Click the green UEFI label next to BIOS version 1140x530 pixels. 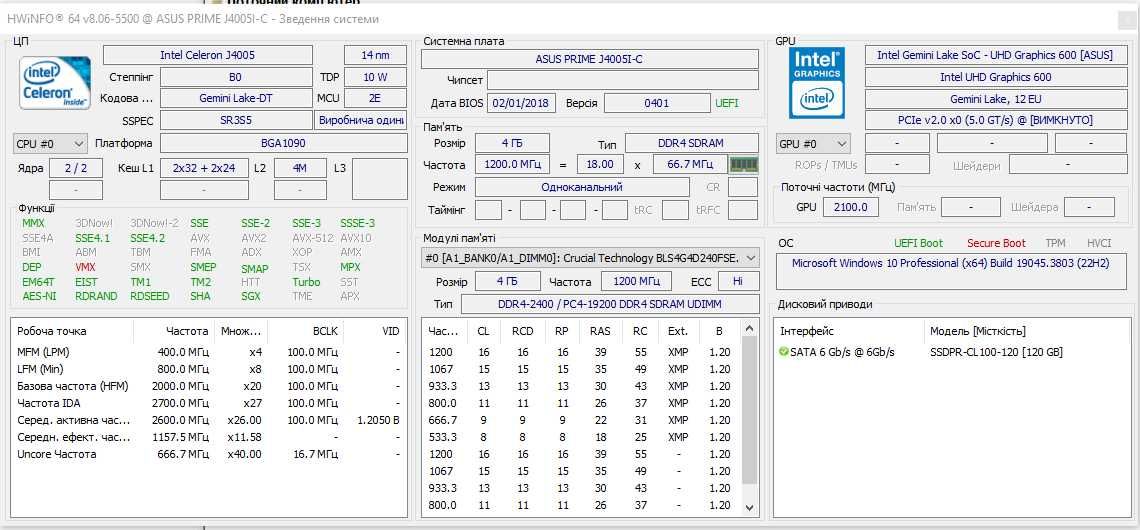(x=726, y=103)
